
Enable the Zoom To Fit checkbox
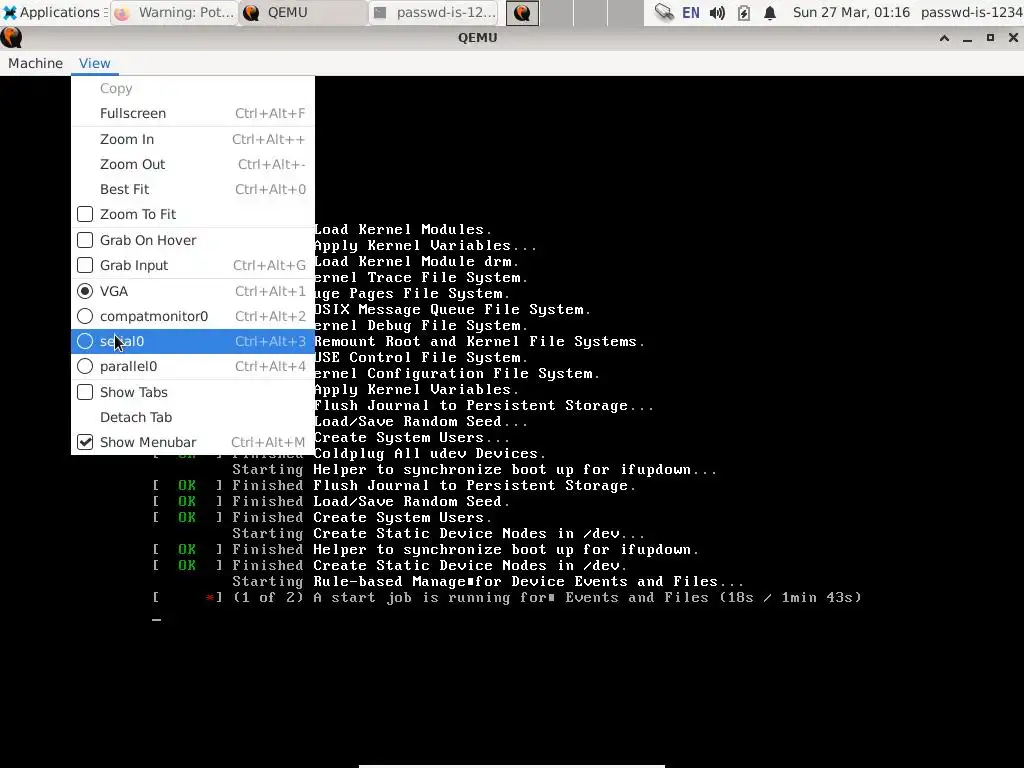85,214
